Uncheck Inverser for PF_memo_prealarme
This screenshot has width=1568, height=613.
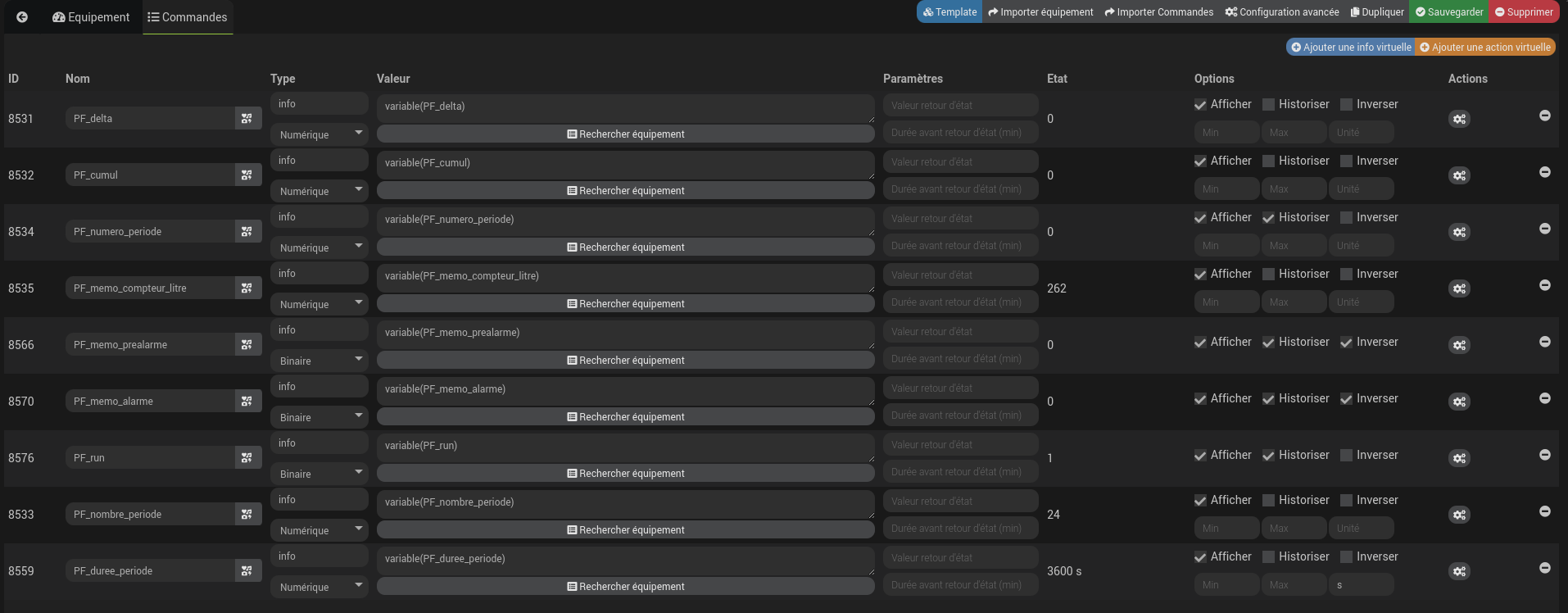click(1346, 343)
